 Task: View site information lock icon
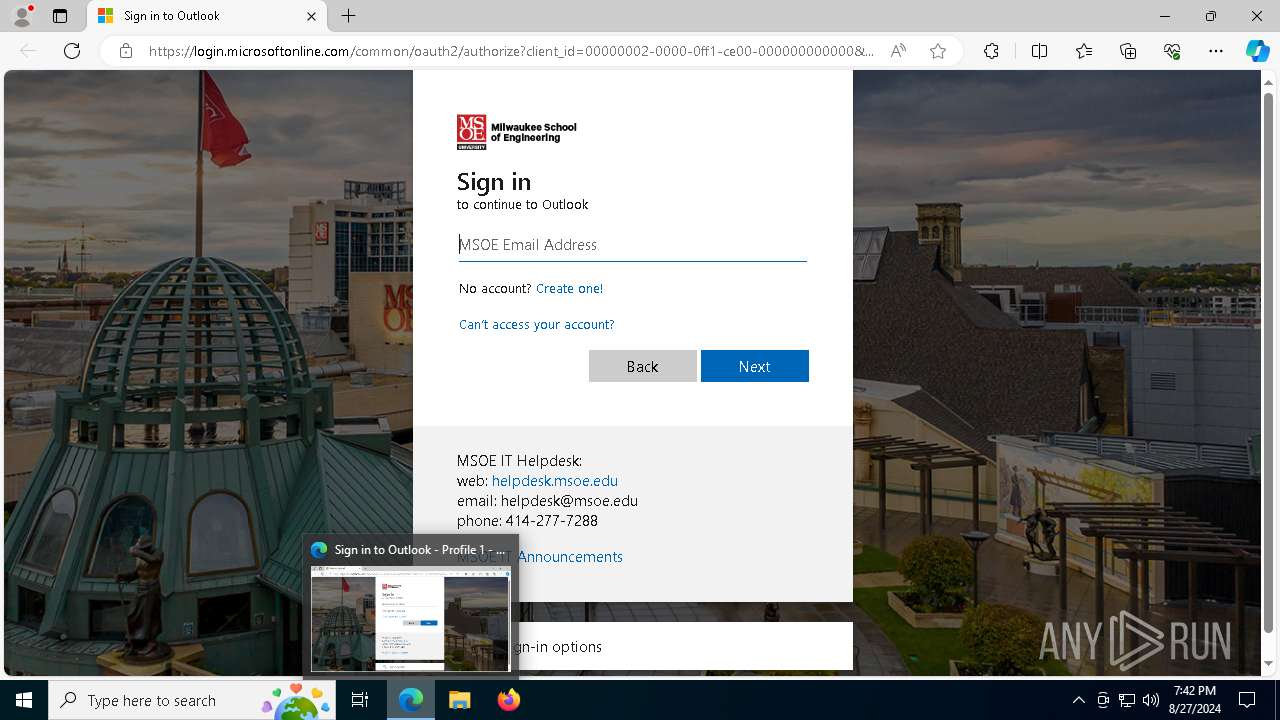coord(126,51)
